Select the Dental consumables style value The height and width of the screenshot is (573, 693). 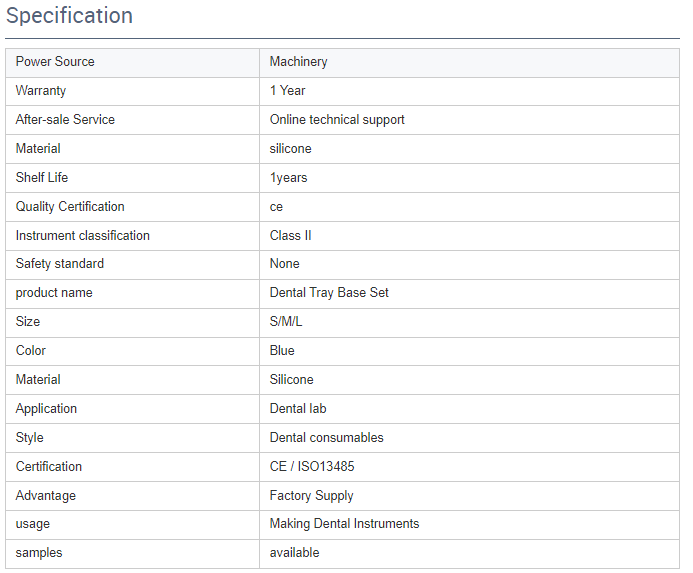pyautogui.click(x=327, y=438)
